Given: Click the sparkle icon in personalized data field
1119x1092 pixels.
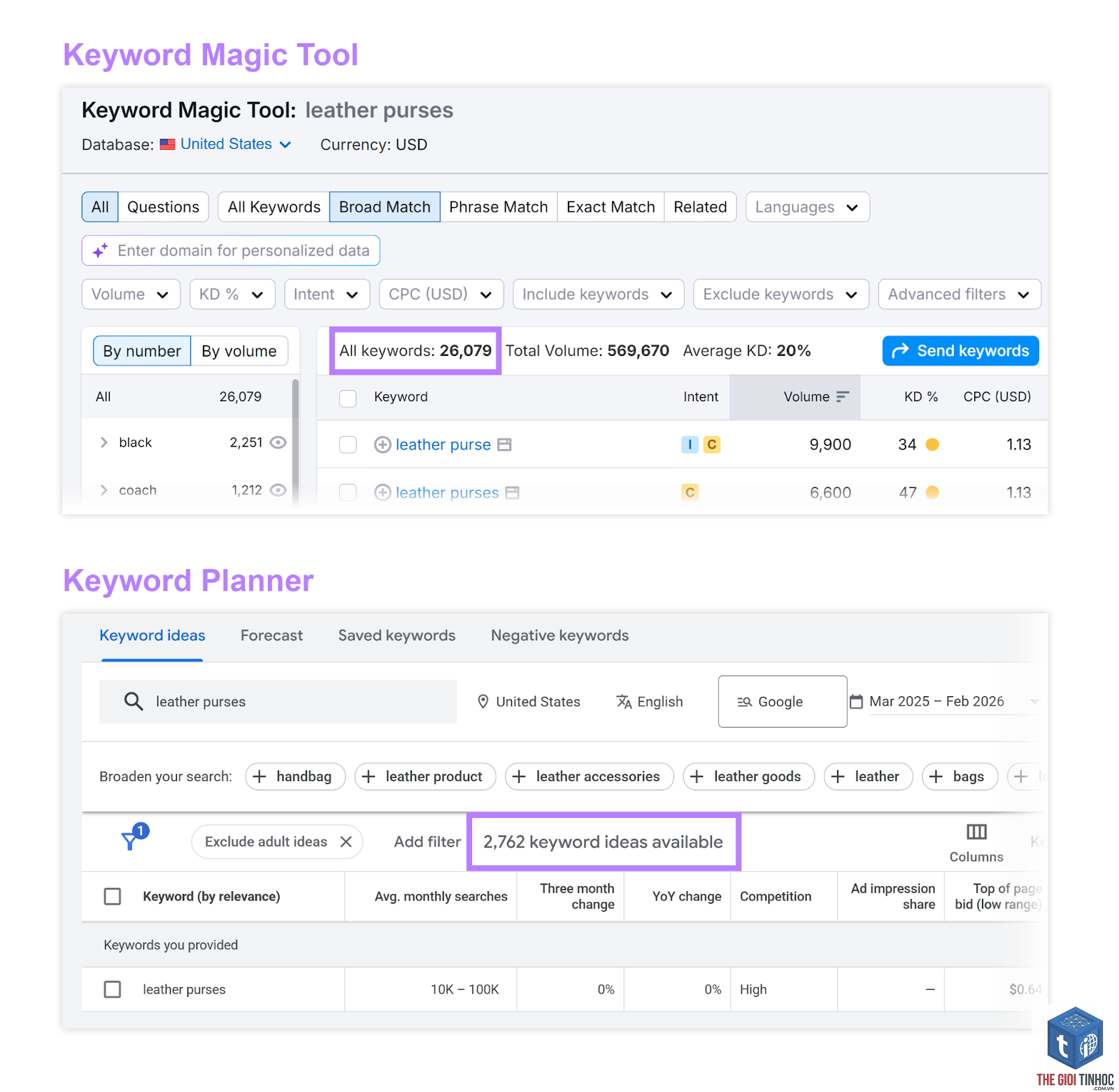Looking at the screenshot, I should click(101, 250).
